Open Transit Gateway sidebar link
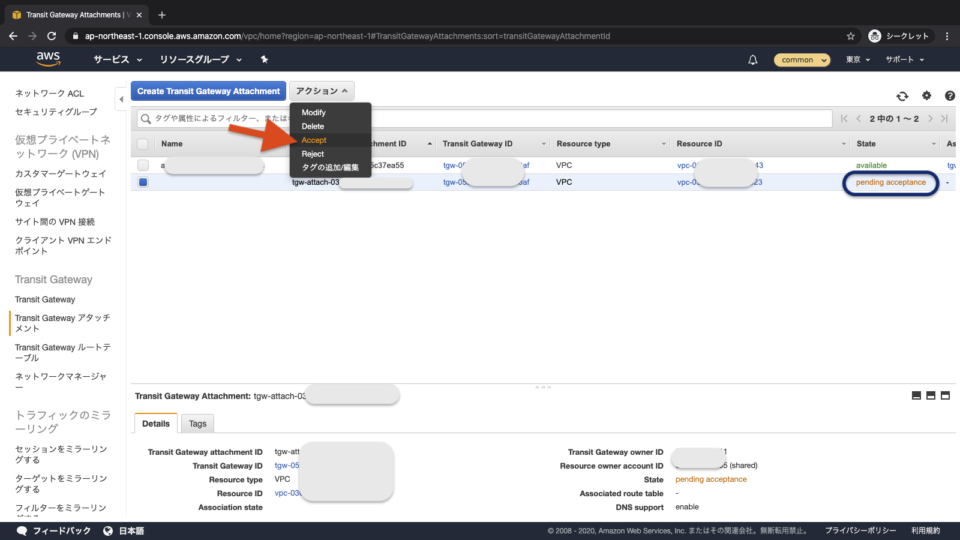Image resolution: width=960 pixels, height=540 pixels. 45,299
